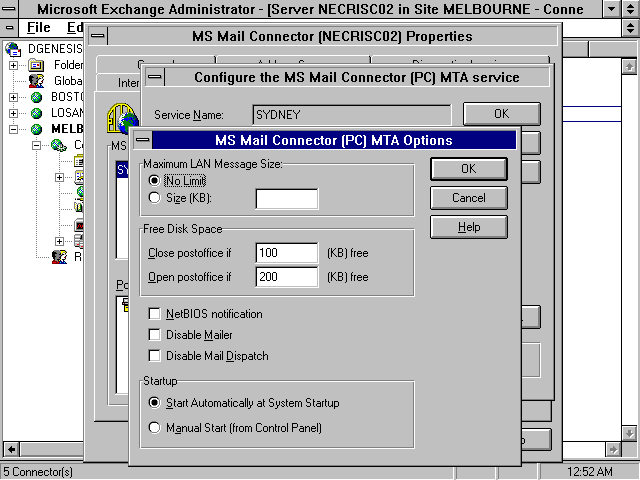Image resolution: width=640 pixels, height=480 pixels.
Task: Select the No Limit radio button
Action: (x=154, y=180)
